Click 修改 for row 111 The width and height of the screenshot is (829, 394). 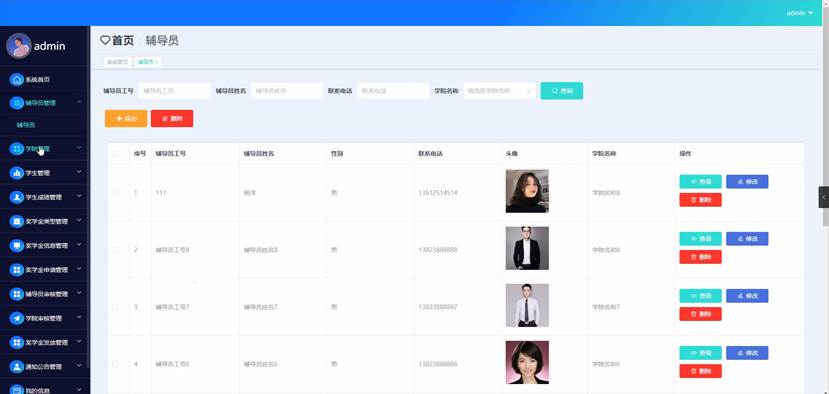pyautogui.click(x=747, y=181)
